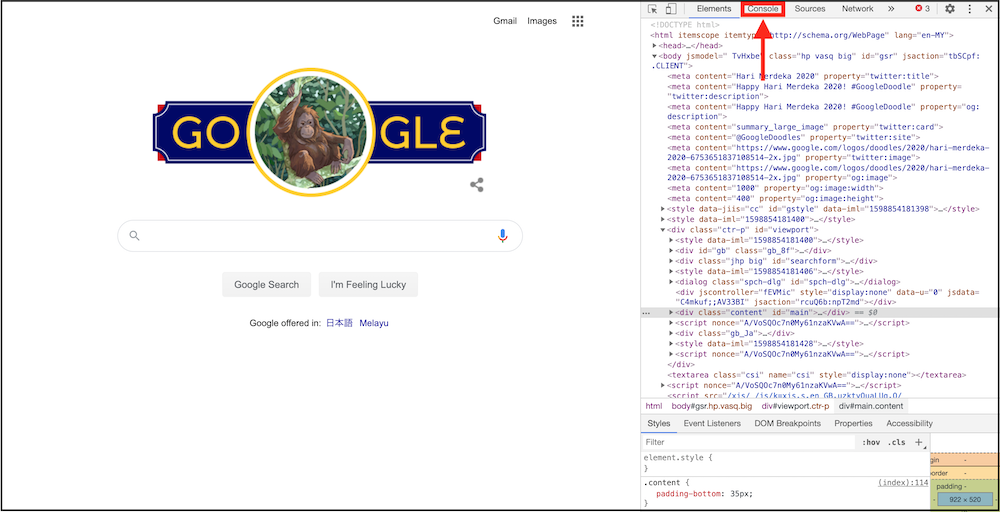This screenshot has height=512, width=1000.
Task: Select the Styles pane tab
Action: coord(659,423)
